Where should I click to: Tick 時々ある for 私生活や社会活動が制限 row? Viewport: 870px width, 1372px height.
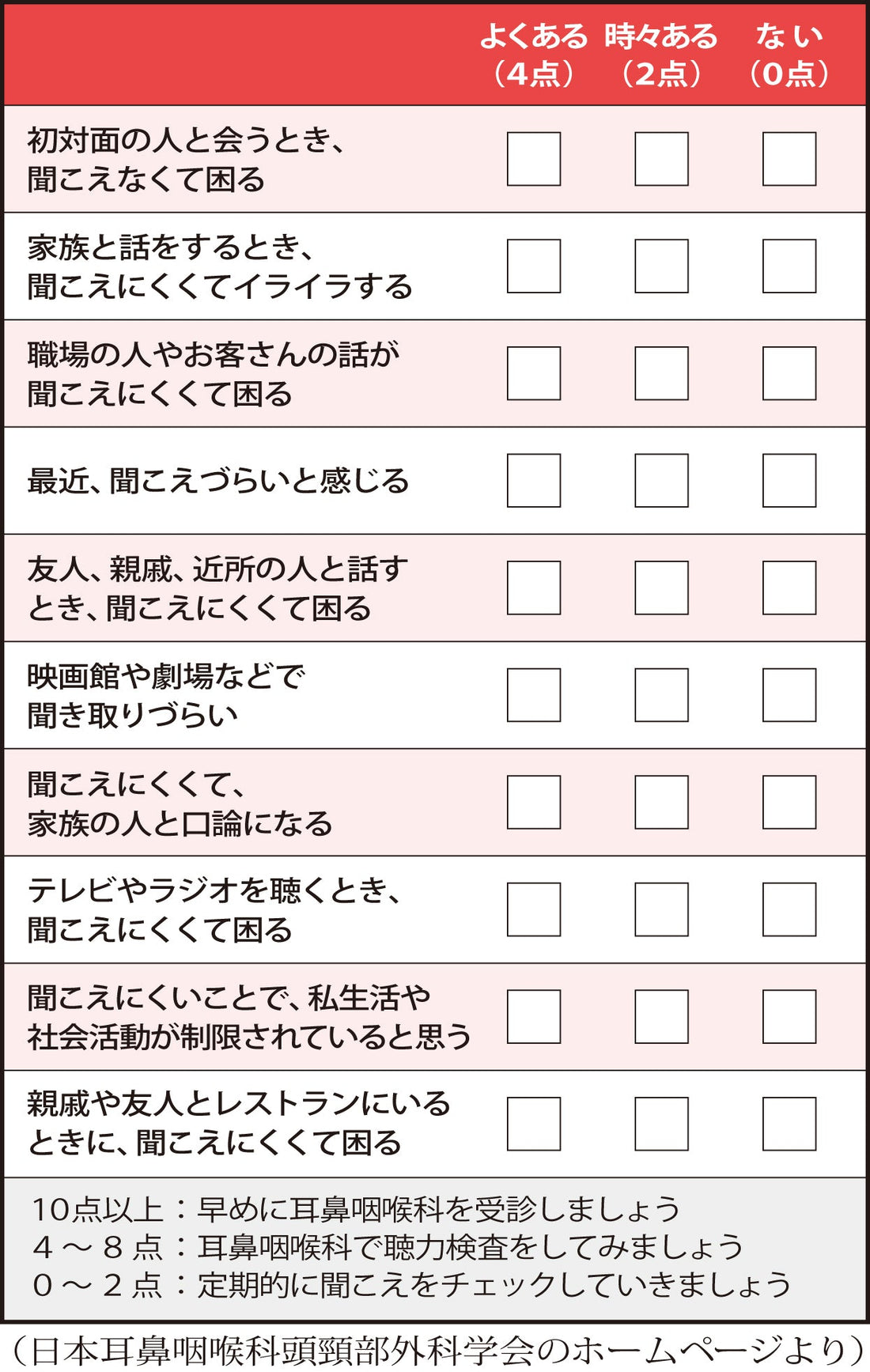(x=661, y=1016)
